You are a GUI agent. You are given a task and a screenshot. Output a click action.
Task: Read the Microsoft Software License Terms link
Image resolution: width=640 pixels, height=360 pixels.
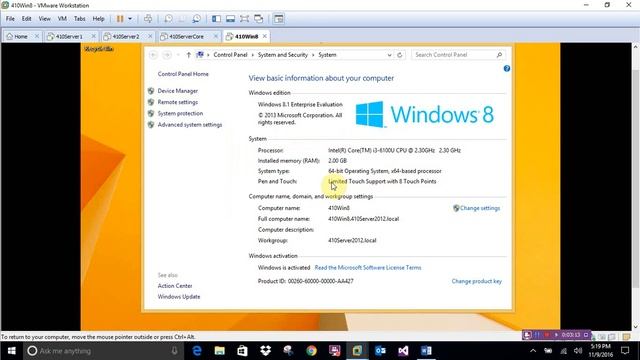click(x=368, y=268)
